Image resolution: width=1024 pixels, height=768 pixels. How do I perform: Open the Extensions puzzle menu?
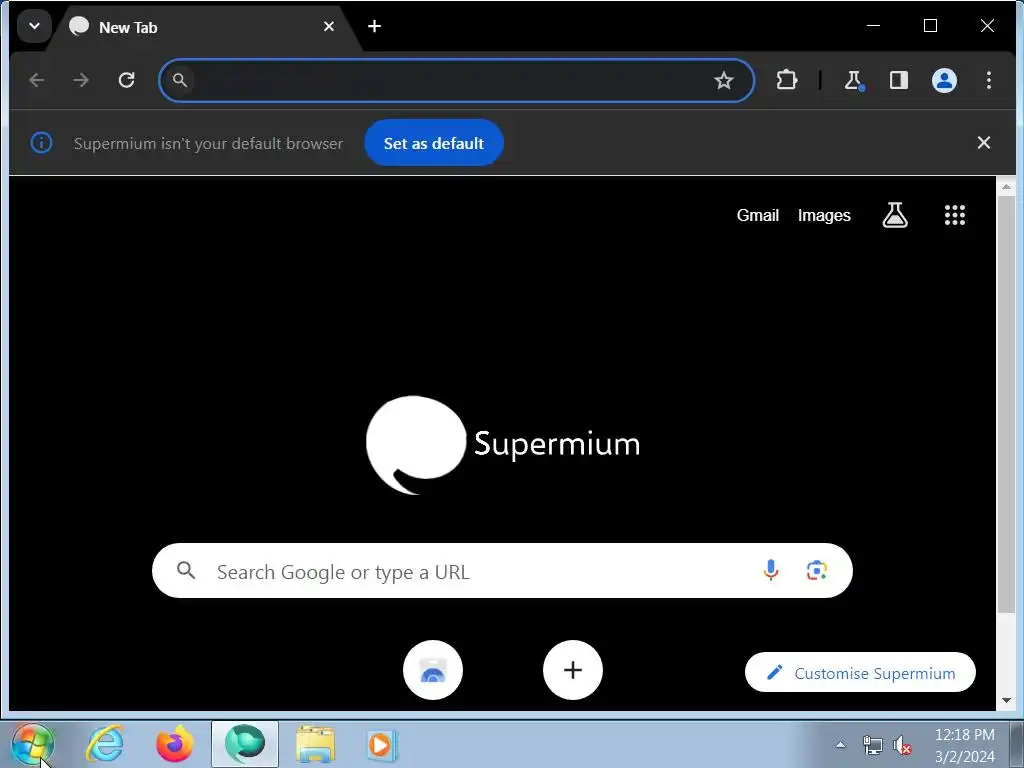[786, 80]
